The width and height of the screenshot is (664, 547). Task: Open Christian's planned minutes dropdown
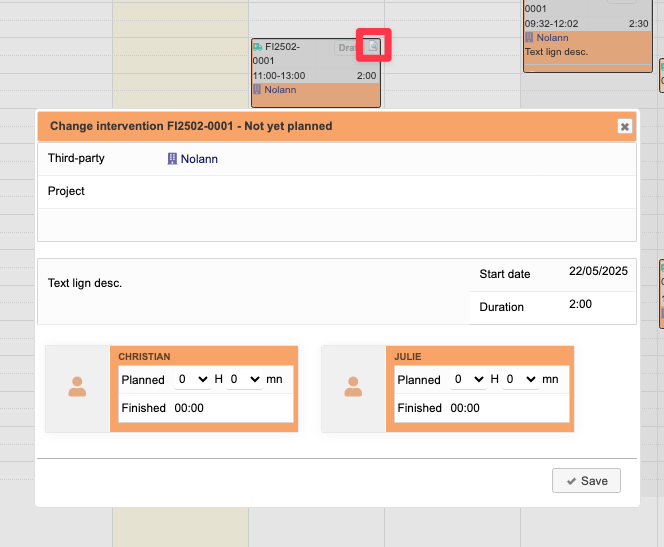[x=243, y=380]
